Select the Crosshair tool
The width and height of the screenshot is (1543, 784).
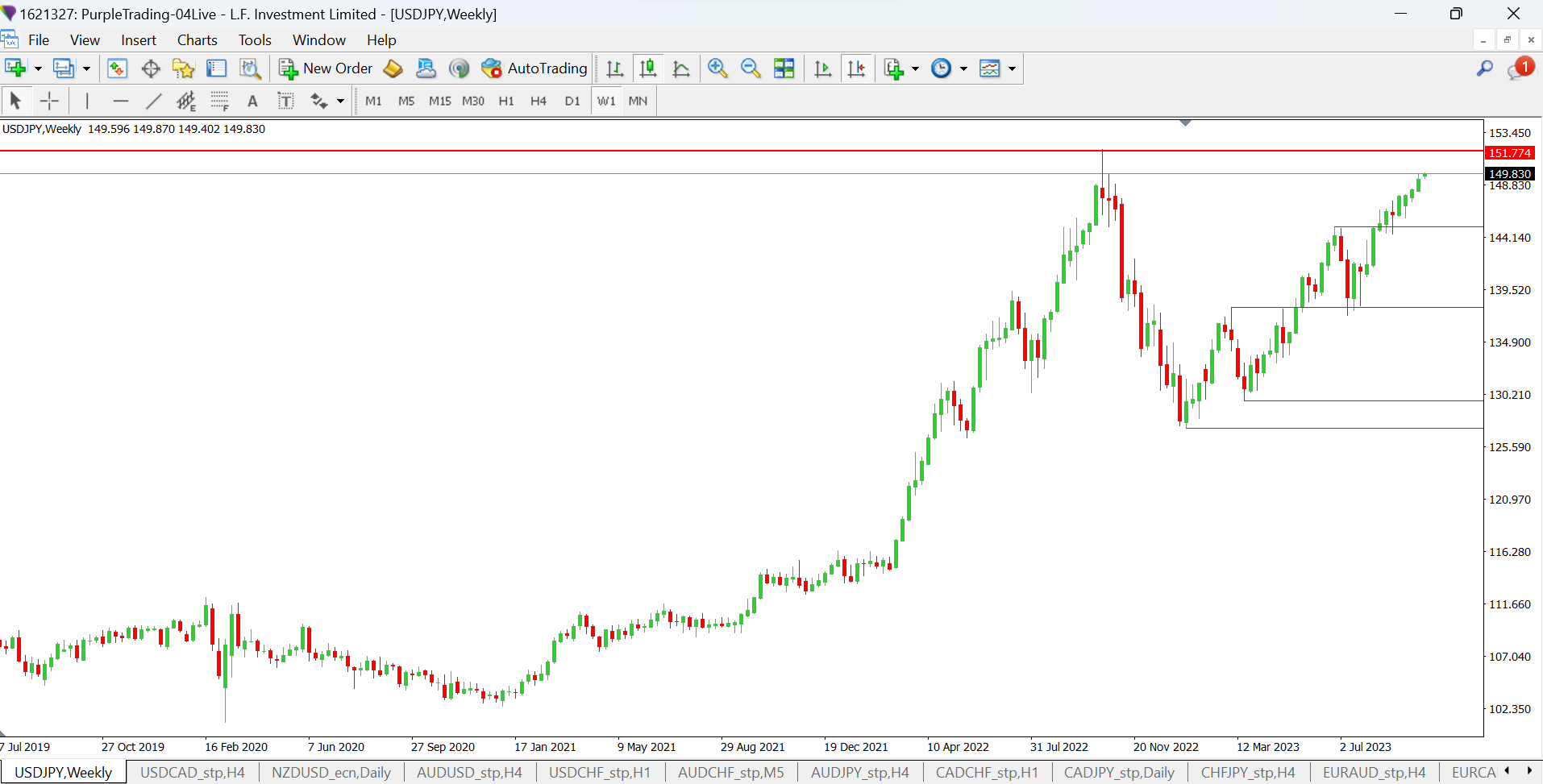click(x=50, y=101)
